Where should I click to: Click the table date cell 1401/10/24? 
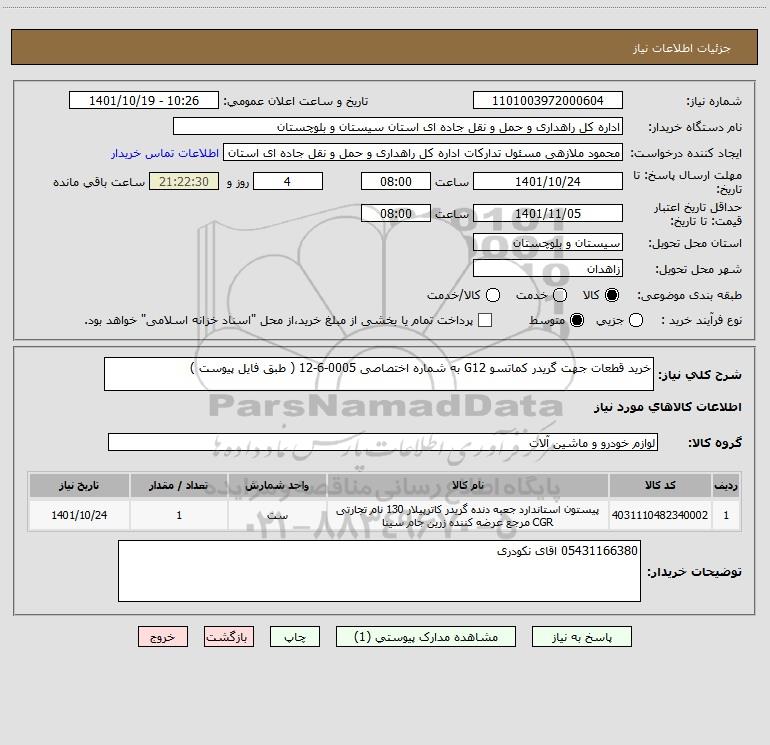pos(79,515)
